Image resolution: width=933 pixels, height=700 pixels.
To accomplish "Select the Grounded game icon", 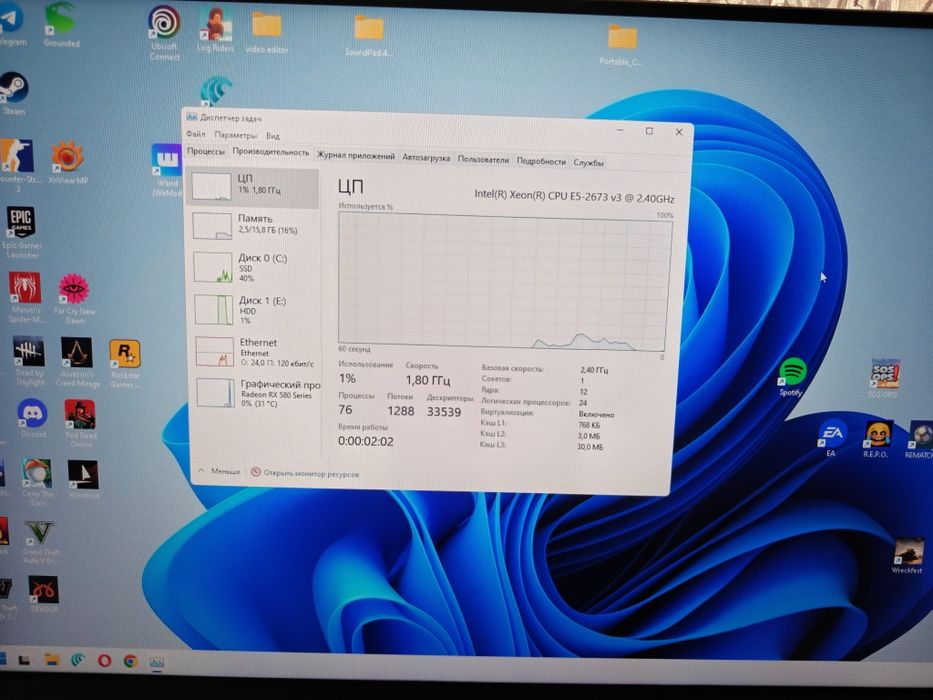I will (x=61, y=25).
